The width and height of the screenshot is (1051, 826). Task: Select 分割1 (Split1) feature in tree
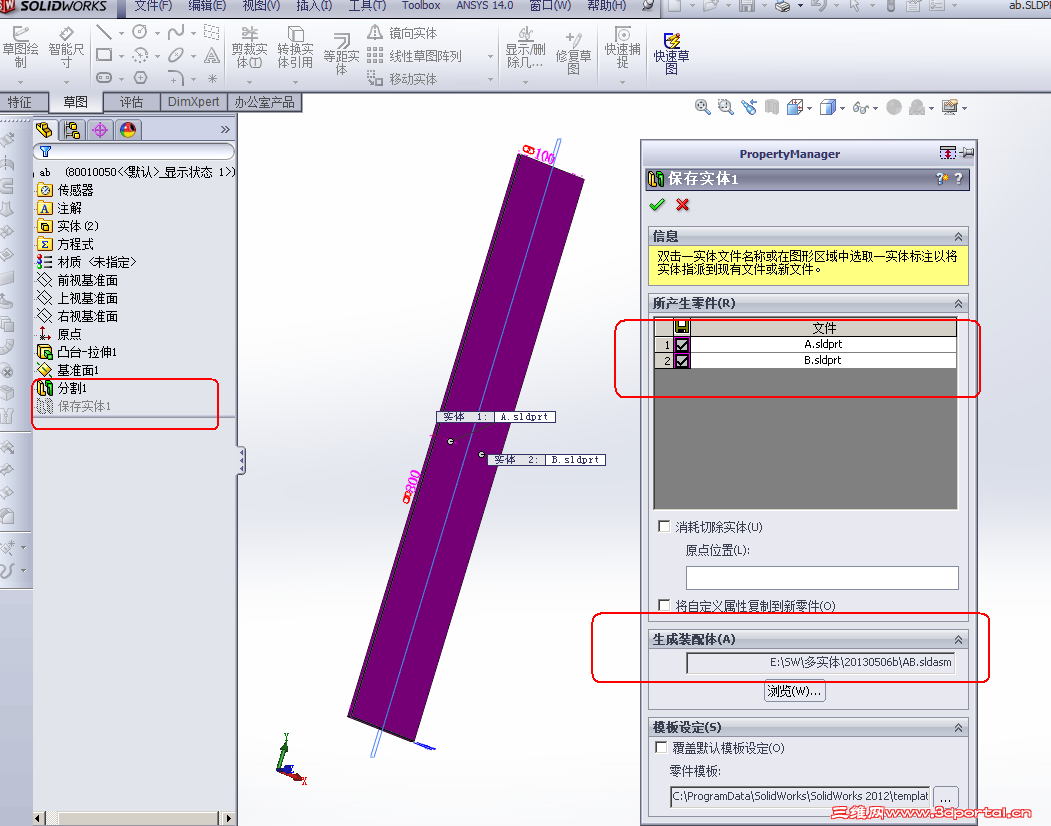[72, 388]
